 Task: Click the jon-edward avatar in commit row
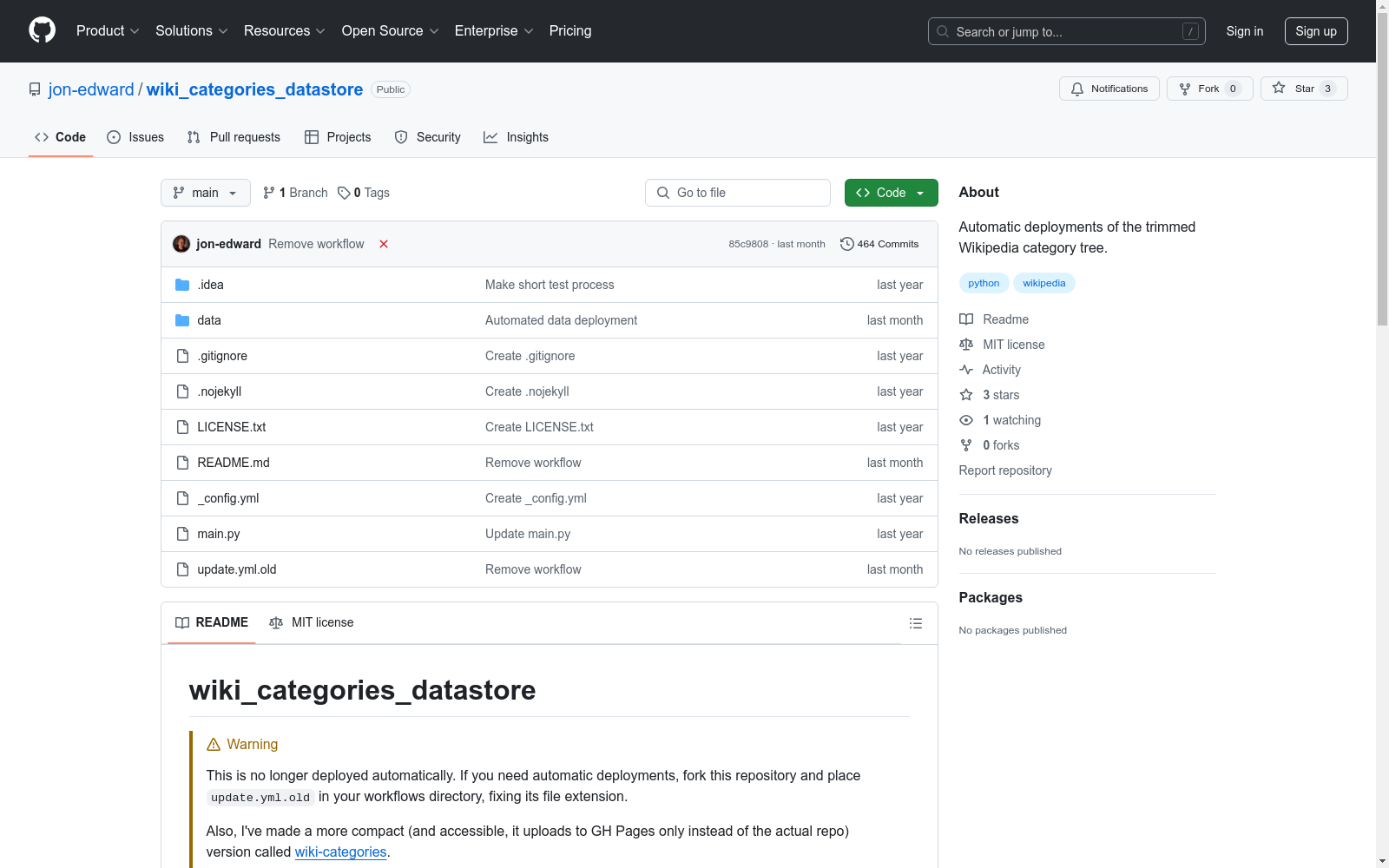pos(181,244)
